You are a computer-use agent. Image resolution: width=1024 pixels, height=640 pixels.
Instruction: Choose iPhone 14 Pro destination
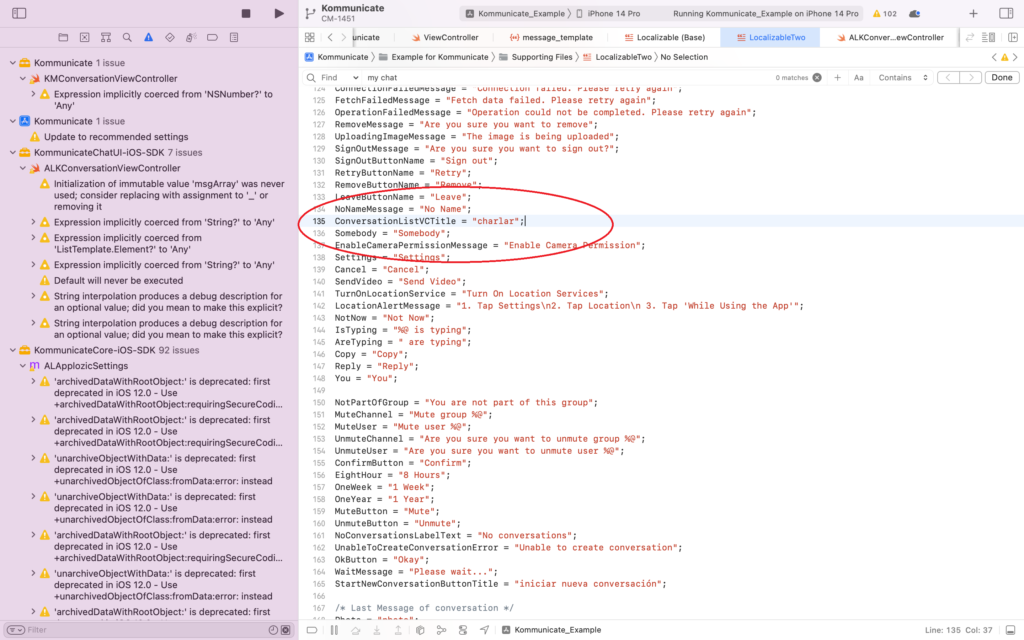point(608,13)
